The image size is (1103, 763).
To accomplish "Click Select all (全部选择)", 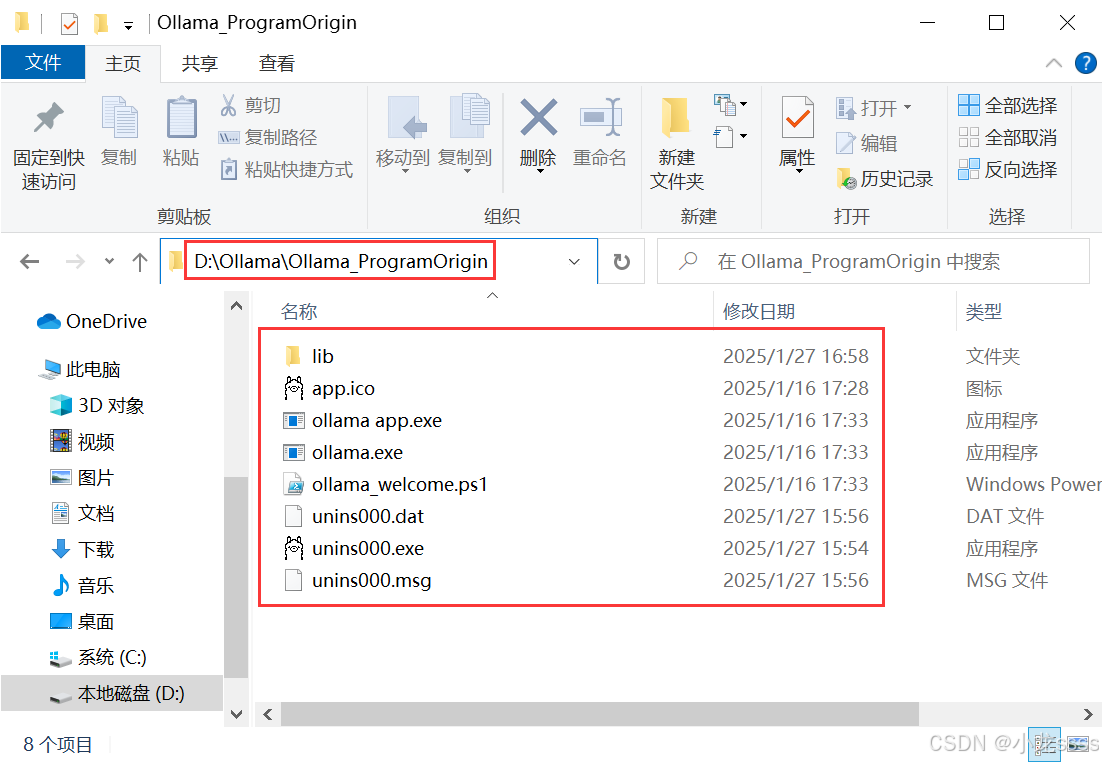I will tap(1008, 105).
